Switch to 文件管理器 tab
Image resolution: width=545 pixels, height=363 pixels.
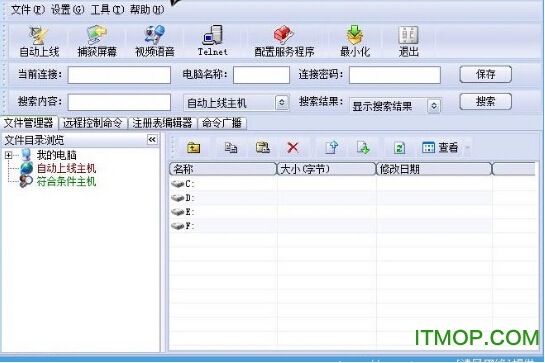29,123
